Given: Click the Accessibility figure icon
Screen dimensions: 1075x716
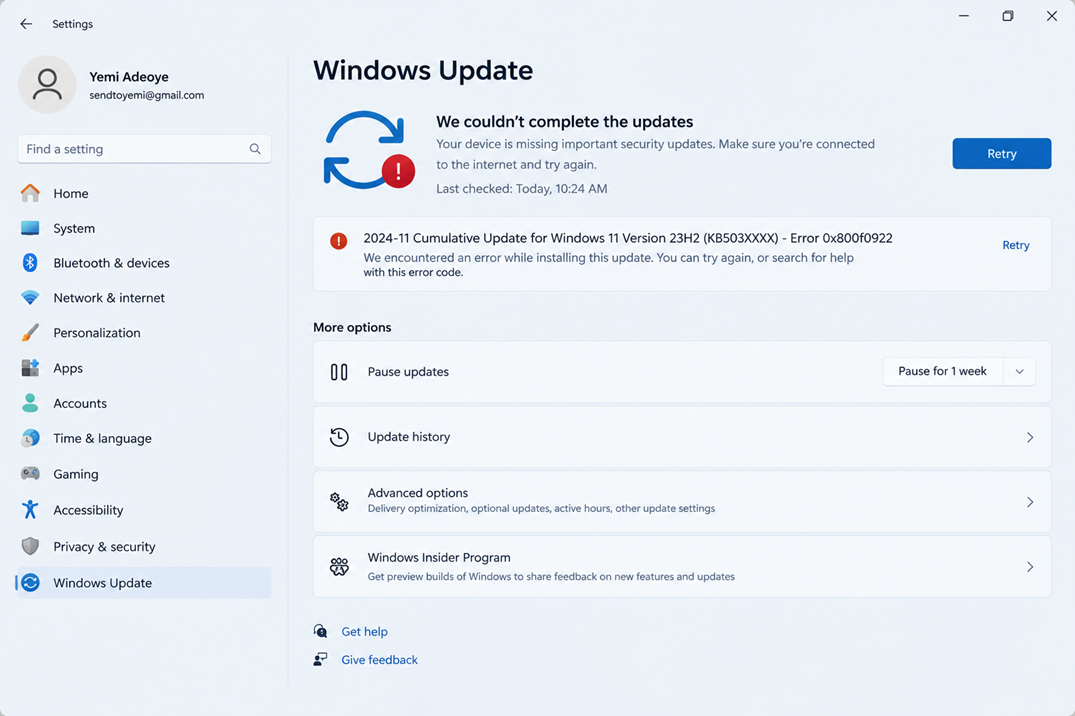Looking at the screenshot, I should click(x=30, y=510).
